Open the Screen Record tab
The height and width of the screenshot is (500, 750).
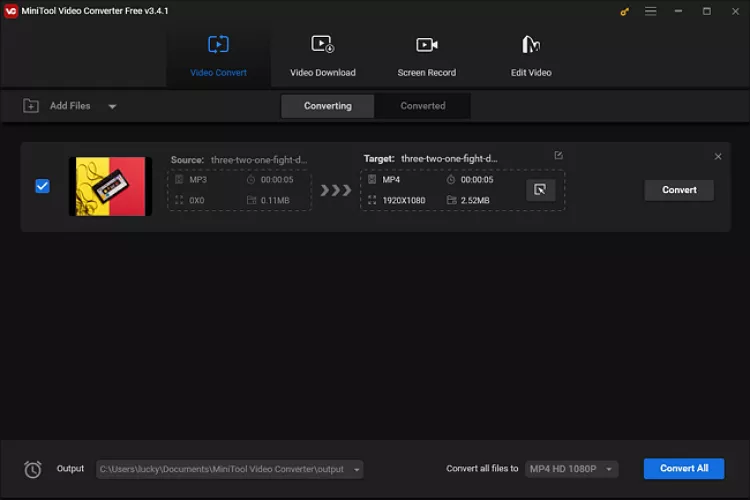coord(427,57)
